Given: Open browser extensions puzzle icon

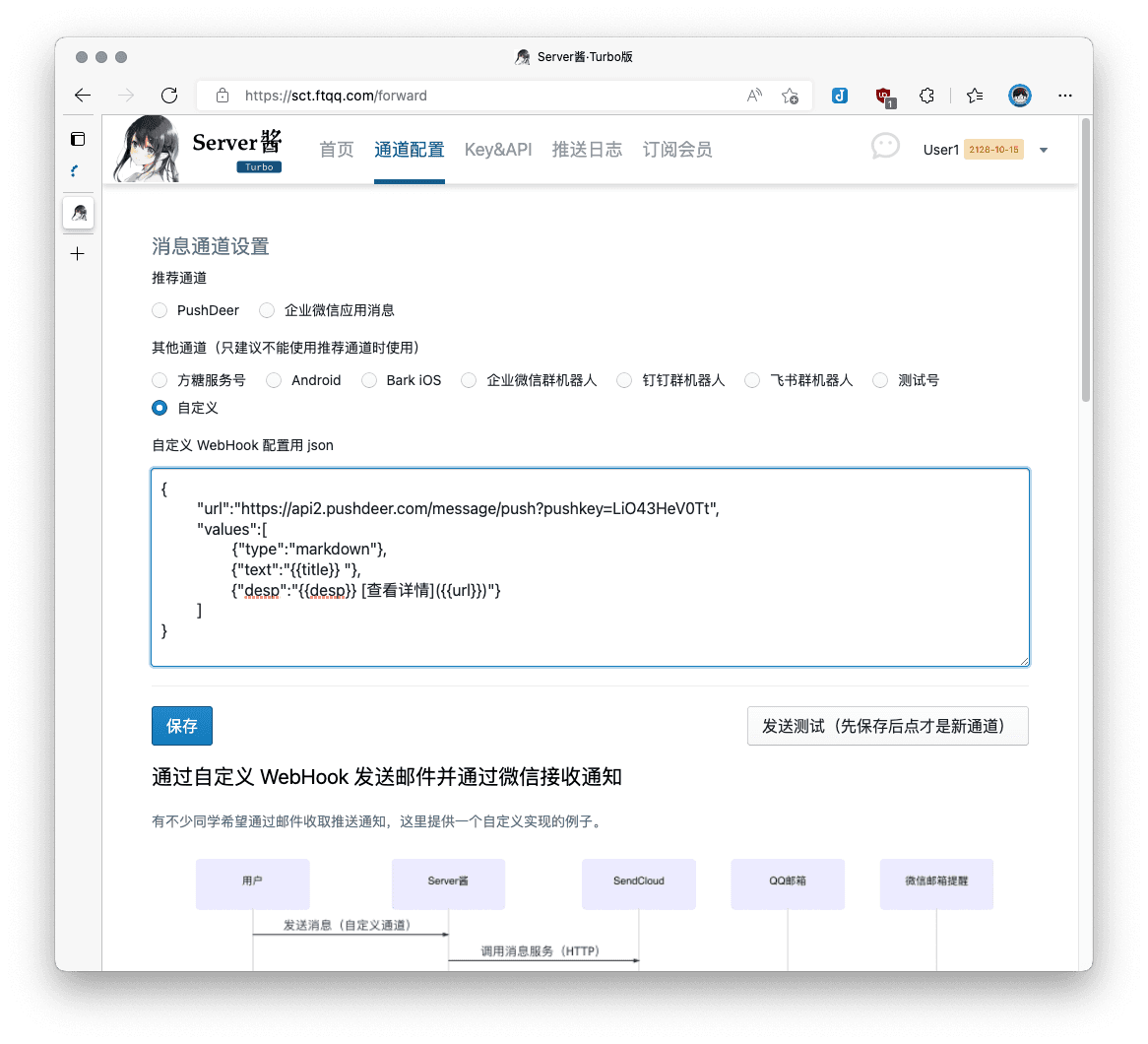Looking at the screenshot, I should pos(926,96).
